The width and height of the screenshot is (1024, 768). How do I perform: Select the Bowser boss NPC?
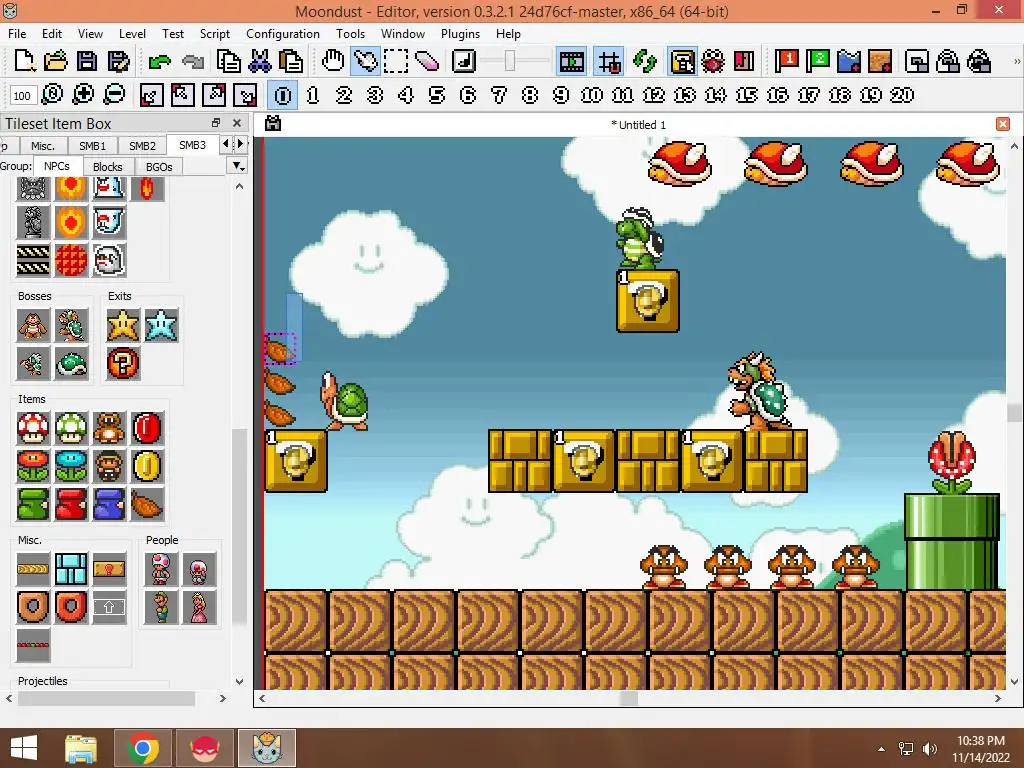pos(71,325)
